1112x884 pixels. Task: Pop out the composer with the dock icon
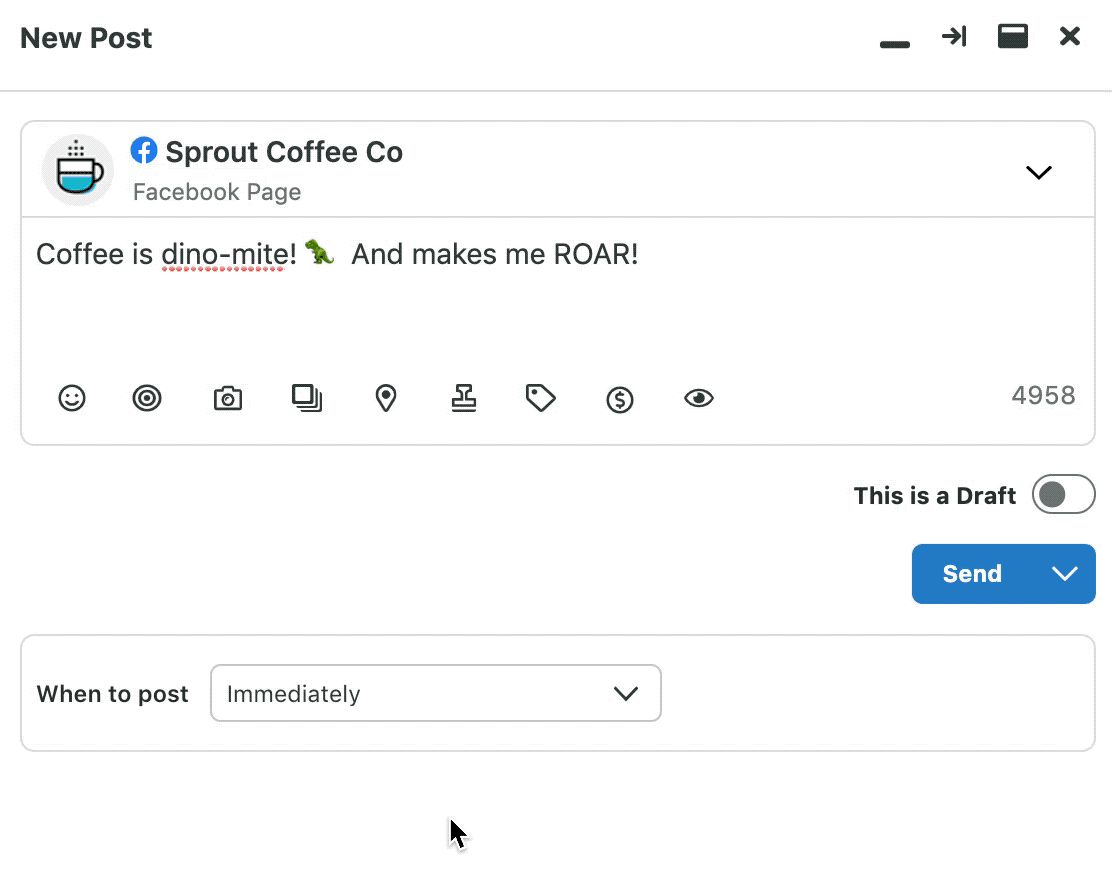(x=1013, y=36)
